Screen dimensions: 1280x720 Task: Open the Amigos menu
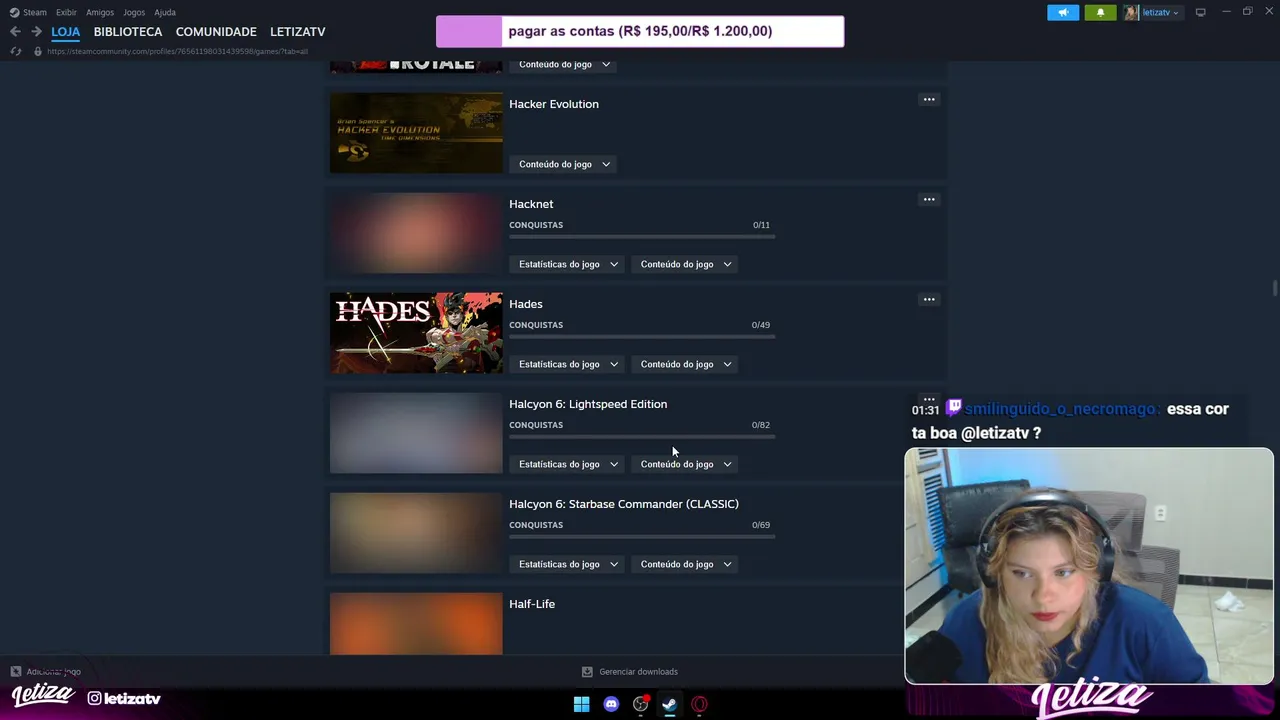(x=100, y=12)
